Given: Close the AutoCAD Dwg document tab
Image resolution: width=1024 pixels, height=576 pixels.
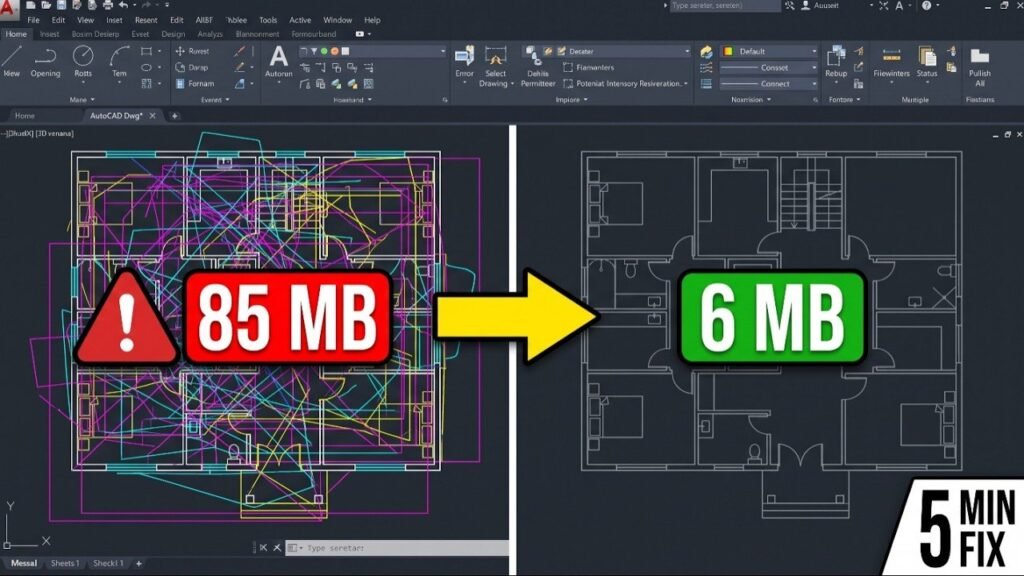Looking at the screenshot, I should pos(152,116).
